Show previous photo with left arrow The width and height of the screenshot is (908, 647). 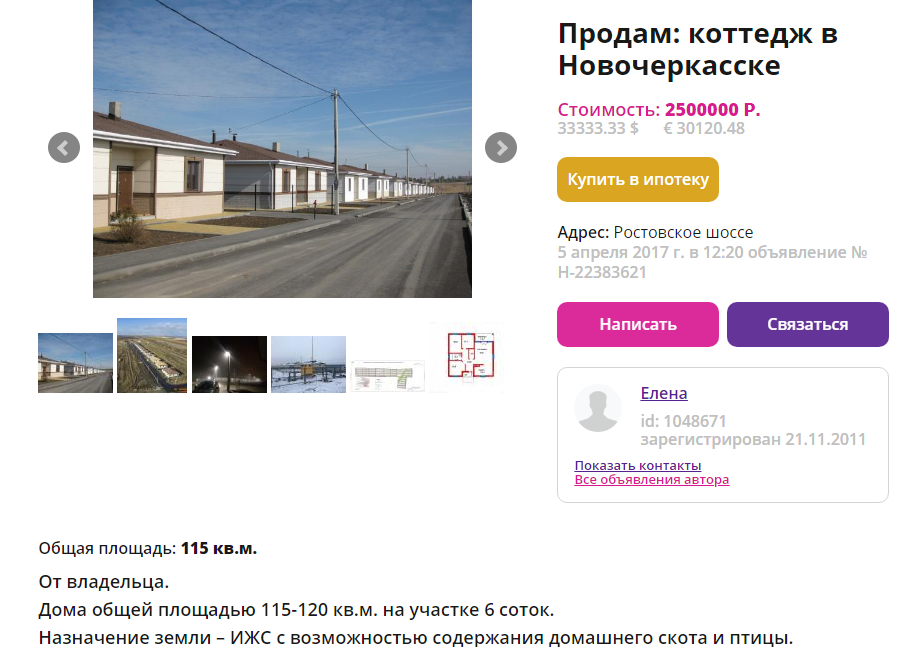(64, 148)
